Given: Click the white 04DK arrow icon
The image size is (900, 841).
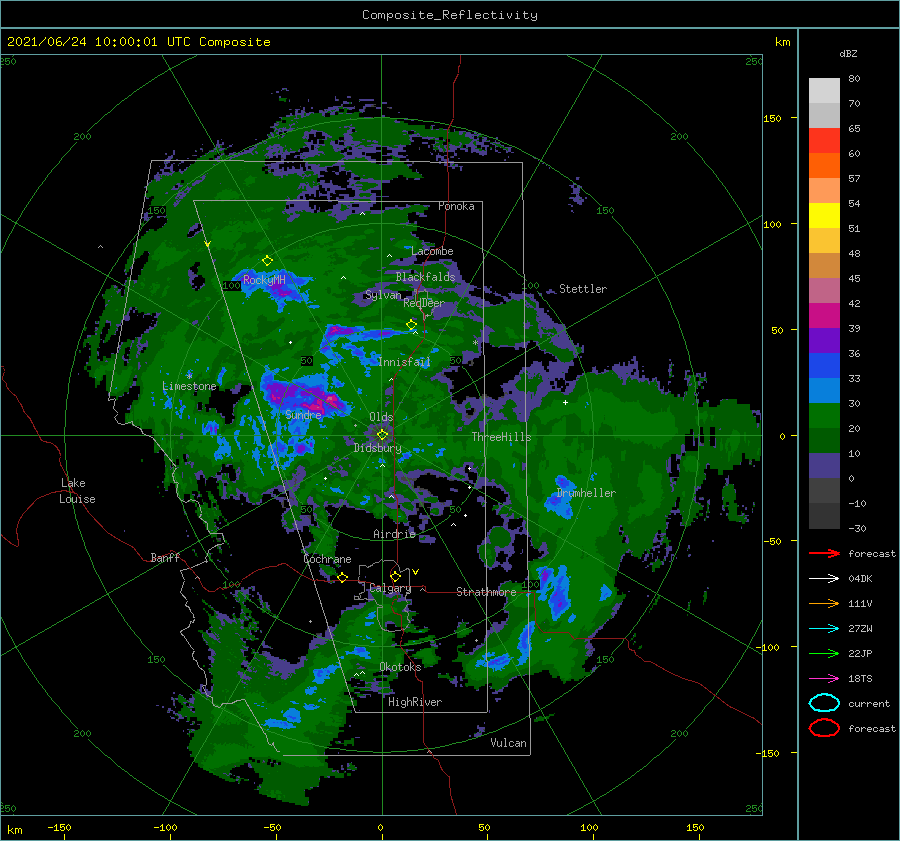Looking at the screenshot, I should pyautogui.click(x=824, y=578).
